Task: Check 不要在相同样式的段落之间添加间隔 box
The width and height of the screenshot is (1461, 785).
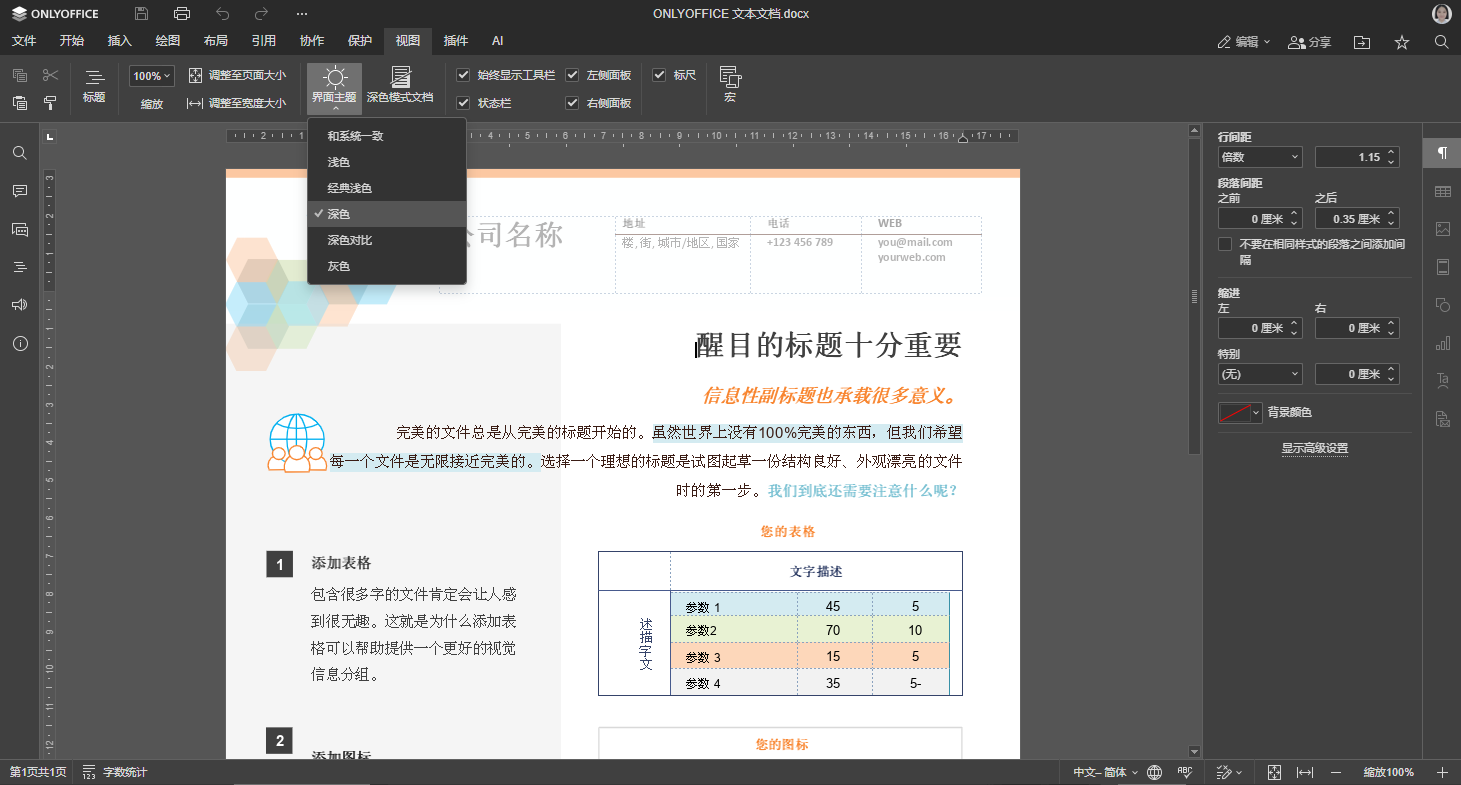Action: coord(1225,244)
